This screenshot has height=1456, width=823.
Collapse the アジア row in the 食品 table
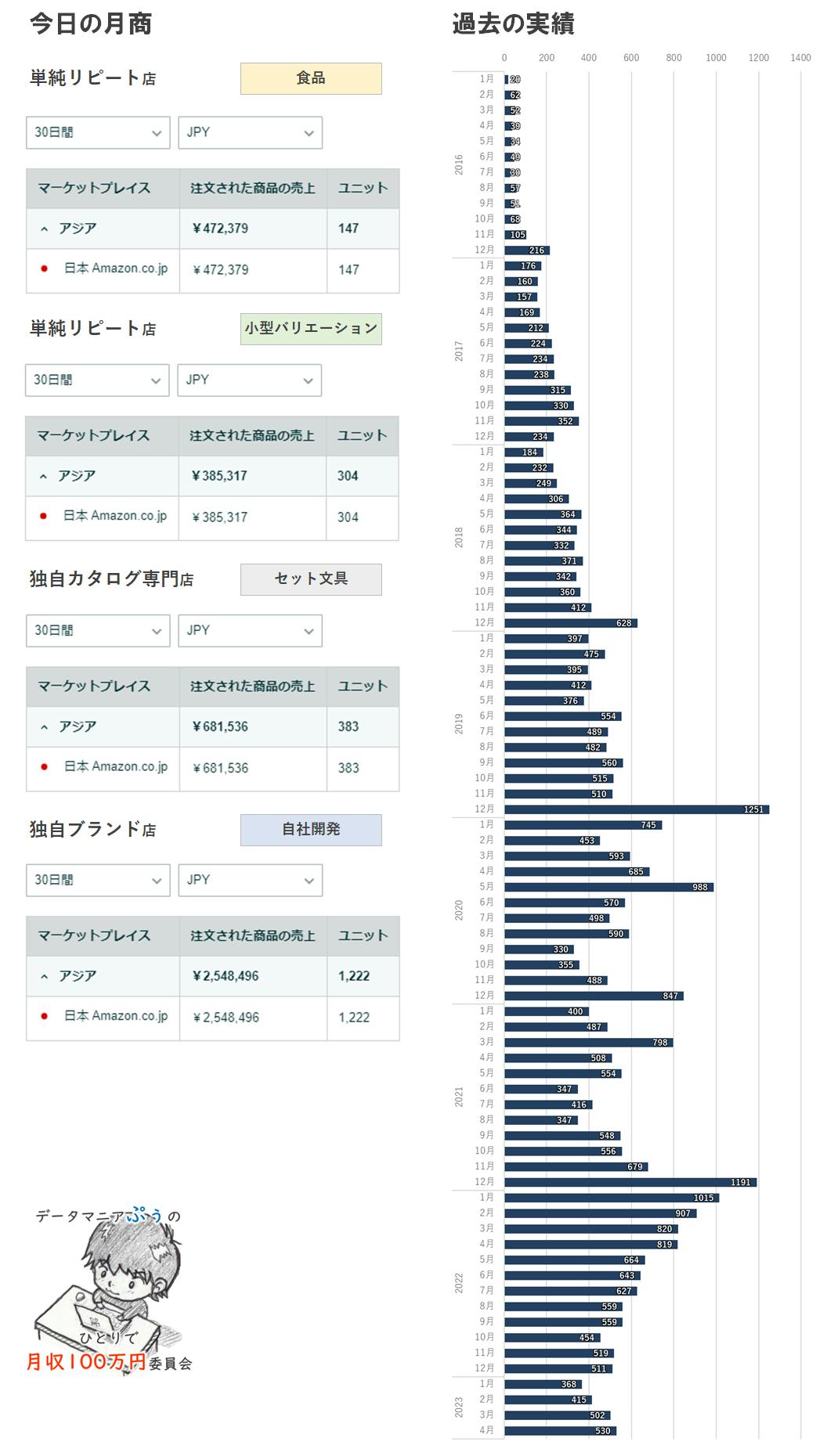click(45, 229)
